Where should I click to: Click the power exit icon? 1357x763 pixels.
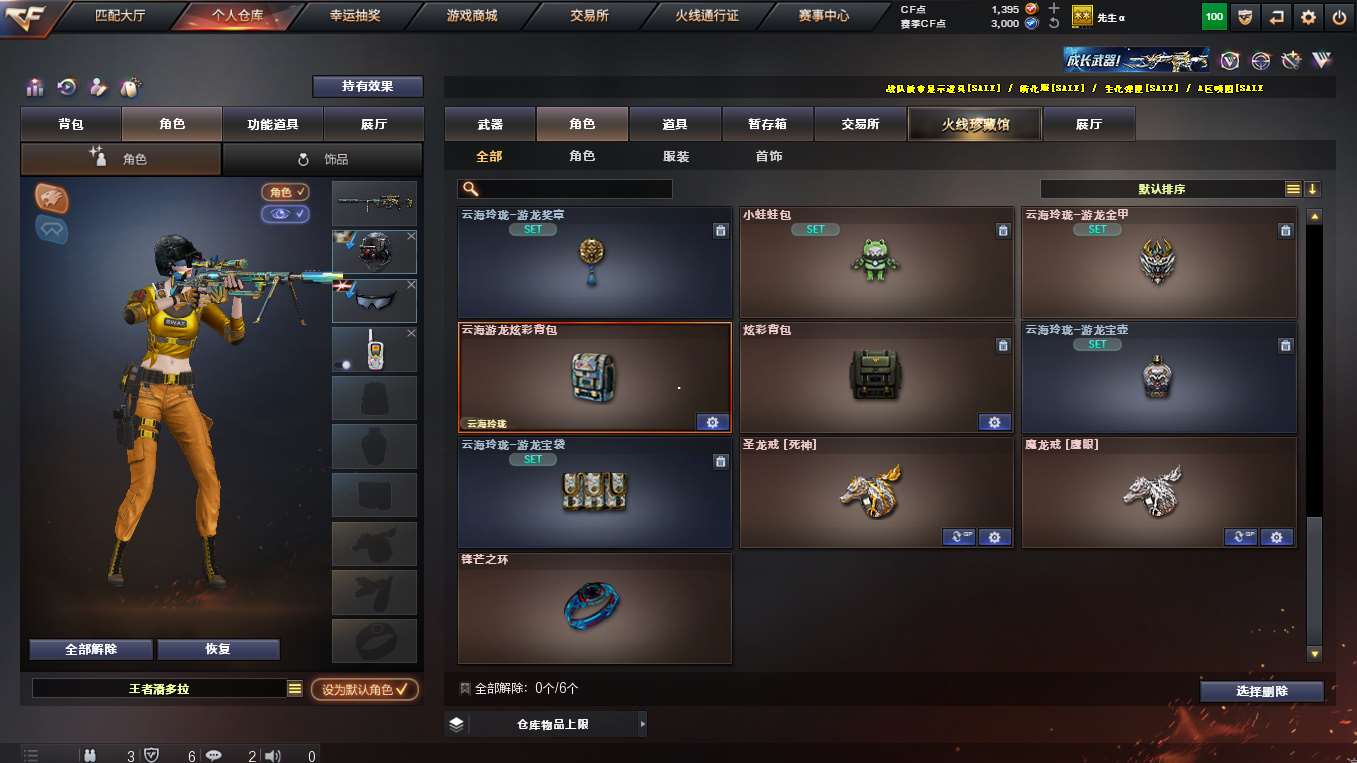pos(1339,17)
